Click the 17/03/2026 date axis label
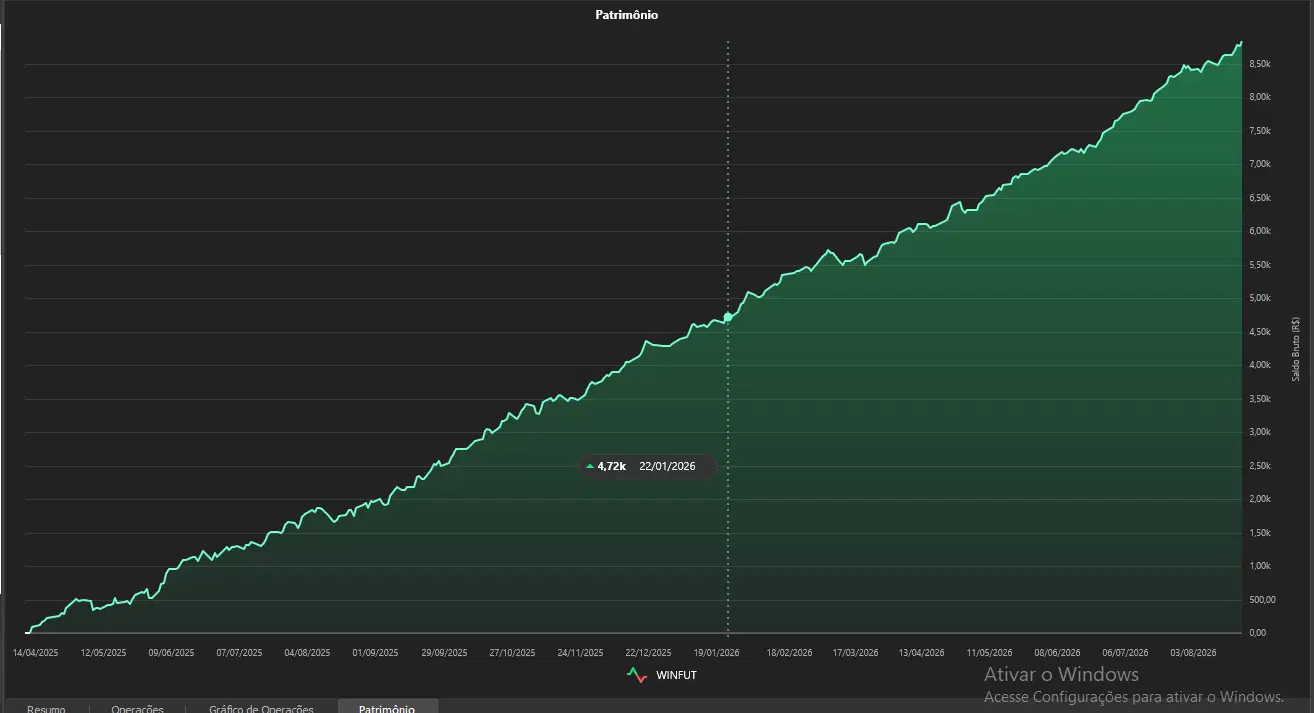 point(855,652)
